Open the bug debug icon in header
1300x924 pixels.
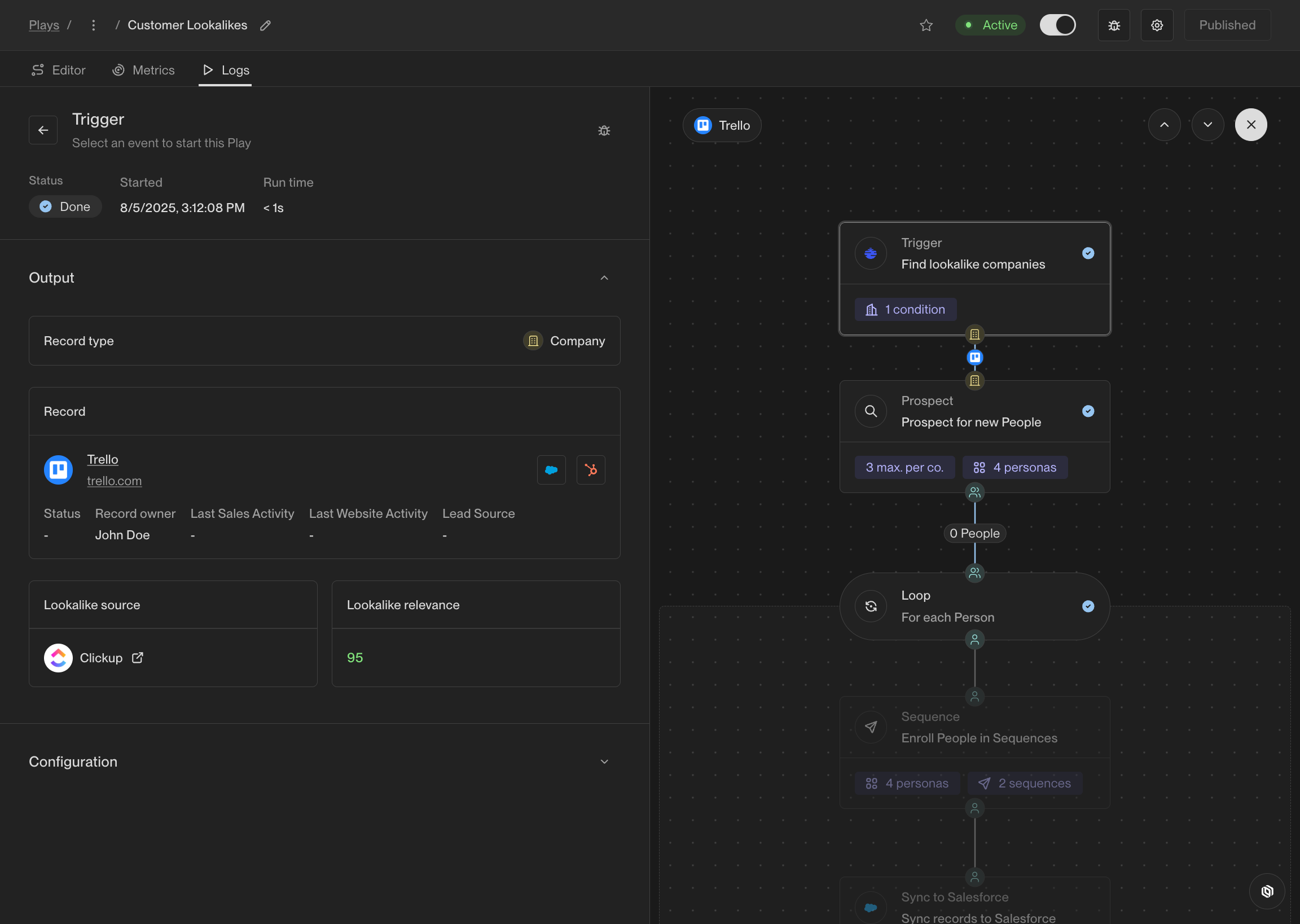1113,25
